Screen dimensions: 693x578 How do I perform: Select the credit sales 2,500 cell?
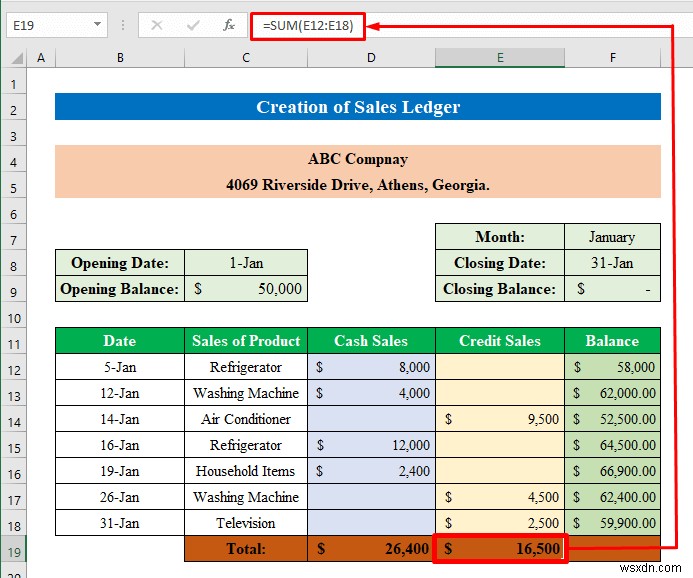(x=500, y=523)
